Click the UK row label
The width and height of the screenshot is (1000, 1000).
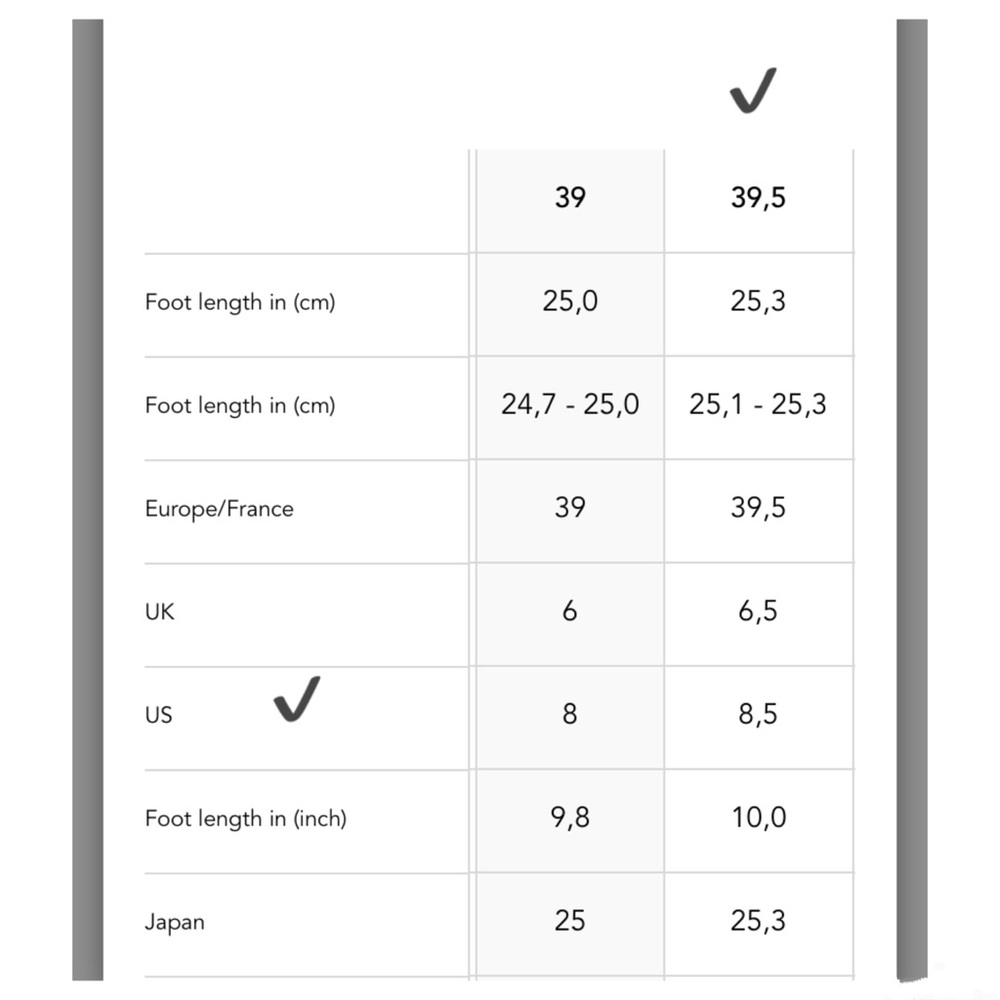coord(159,611)
